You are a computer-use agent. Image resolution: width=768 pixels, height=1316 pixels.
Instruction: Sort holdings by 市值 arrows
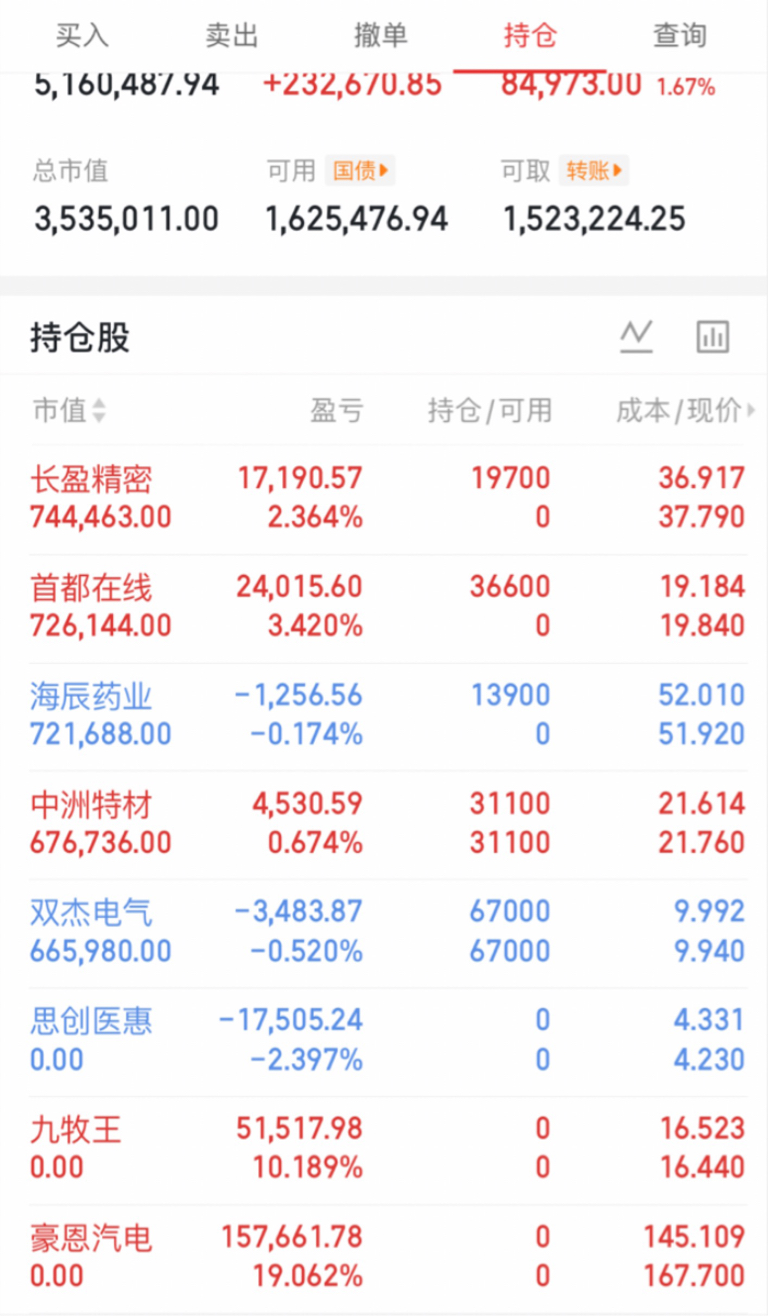[98, 411]
